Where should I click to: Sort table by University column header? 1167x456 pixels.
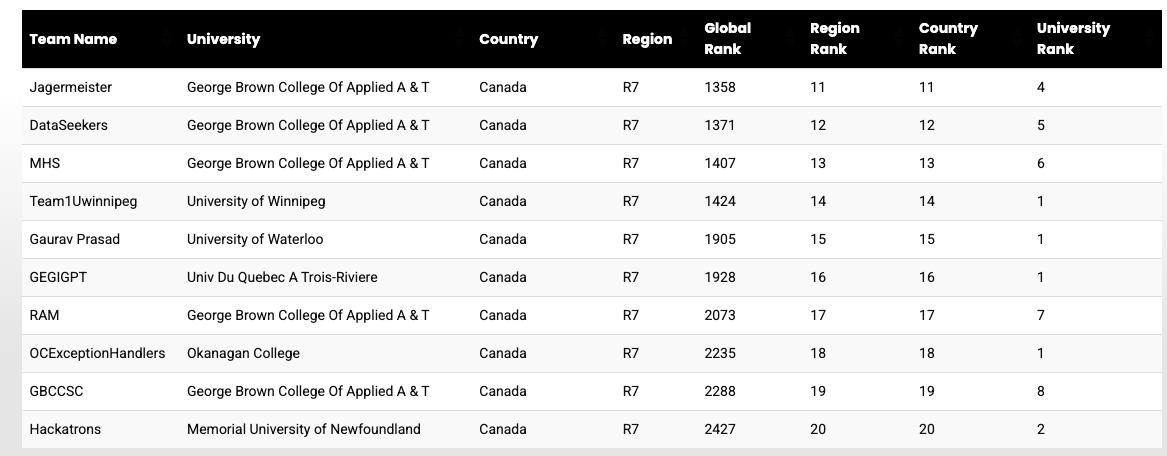pyautogui.click(x=223, y=39)
